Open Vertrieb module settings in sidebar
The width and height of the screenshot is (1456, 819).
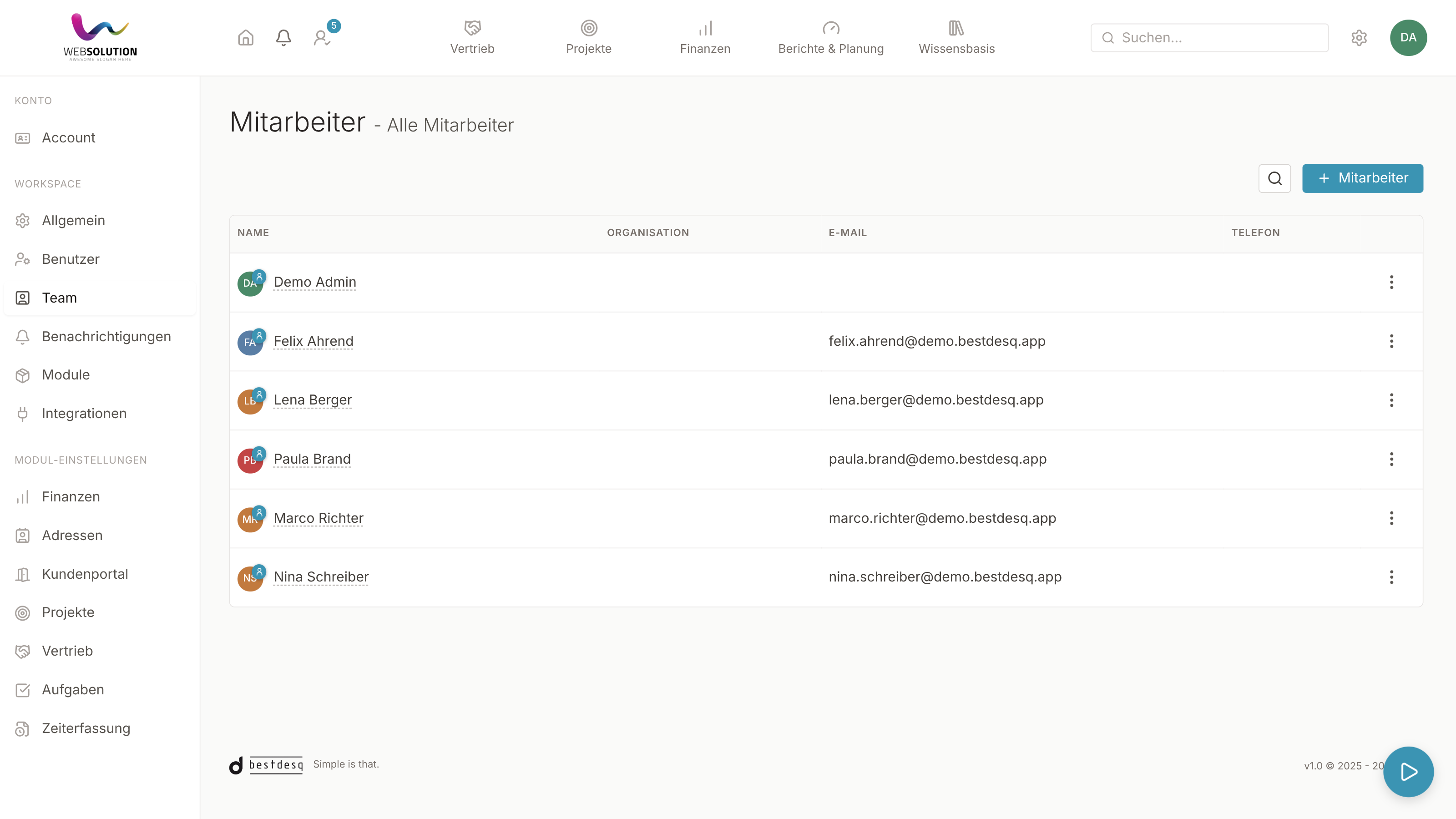tap(100, 651)
